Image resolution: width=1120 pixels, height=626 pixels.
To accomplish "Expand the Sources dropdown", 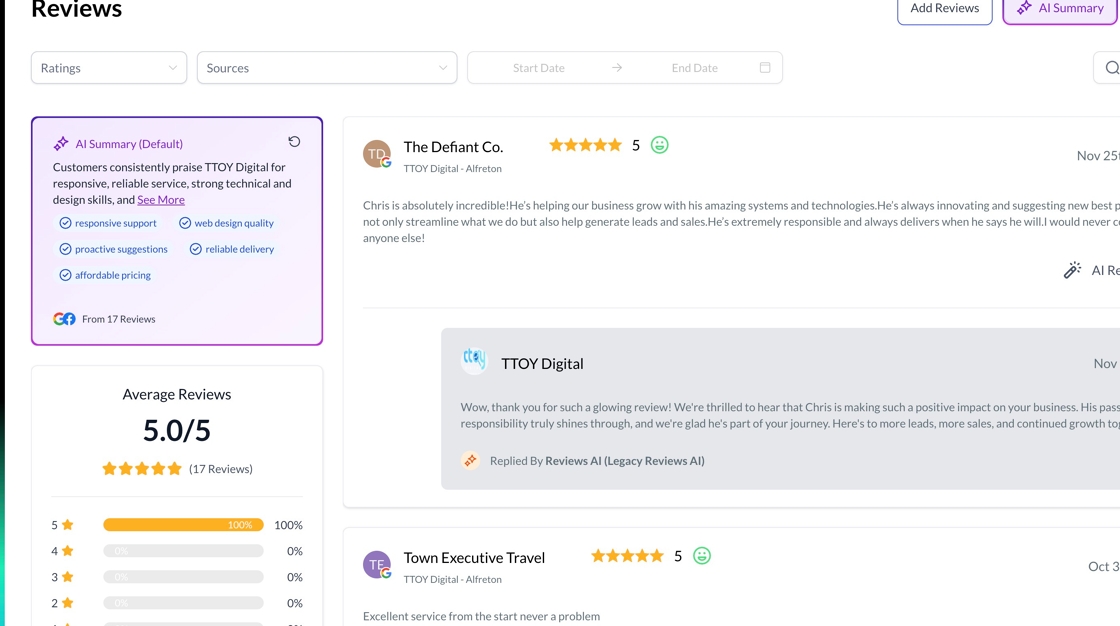I will (x=327, y=68).
